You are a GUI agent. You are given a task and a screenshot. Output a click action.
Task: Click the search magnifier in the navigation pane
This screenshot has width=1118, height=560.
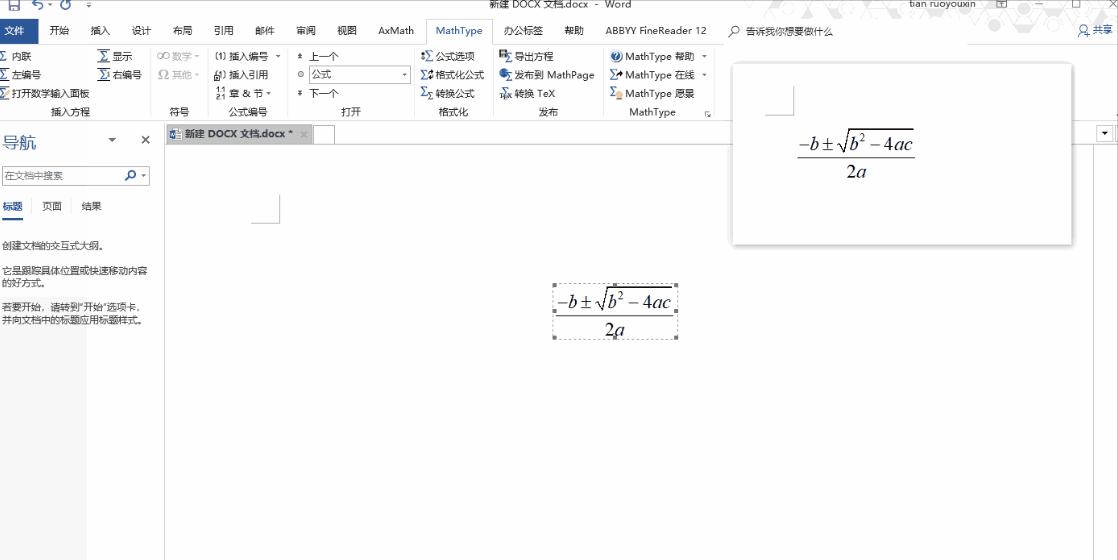tap(130, 175)
